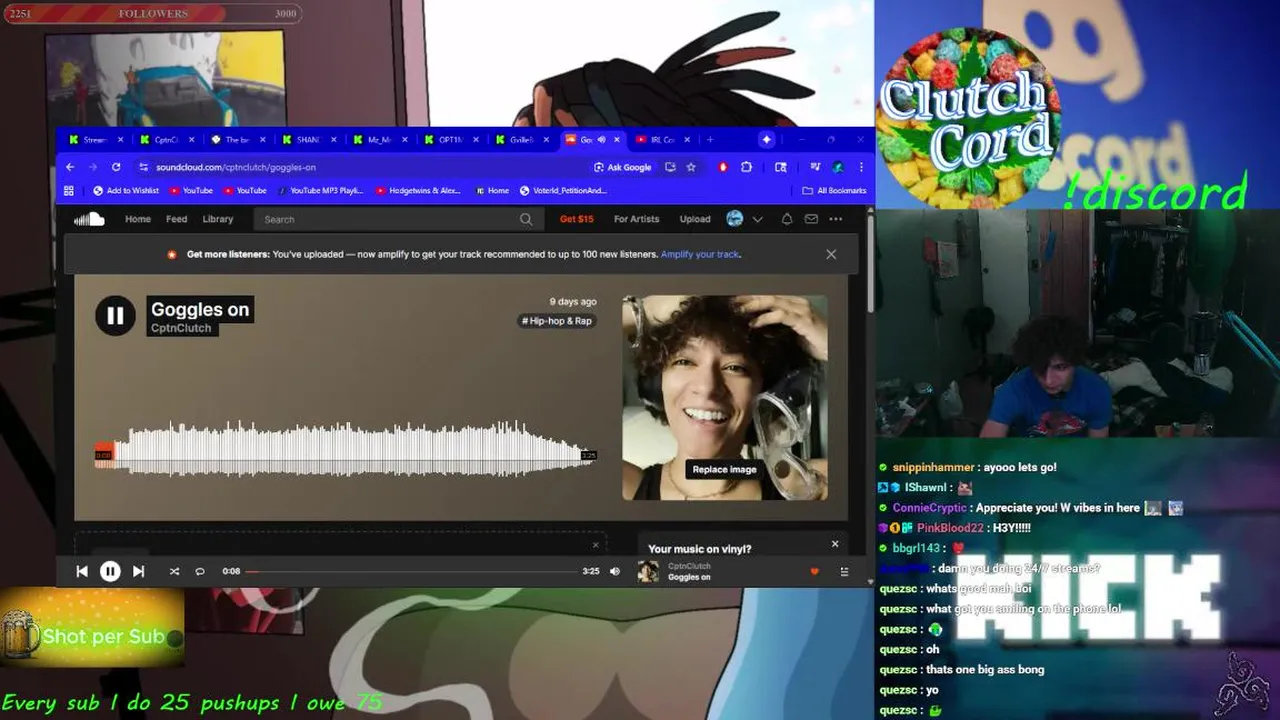Image resolution: width=1280 pixels, height=720 pixels.
Task: Click the SoundCloud logo
Action: pyautogui.click(x=89, y=219)
